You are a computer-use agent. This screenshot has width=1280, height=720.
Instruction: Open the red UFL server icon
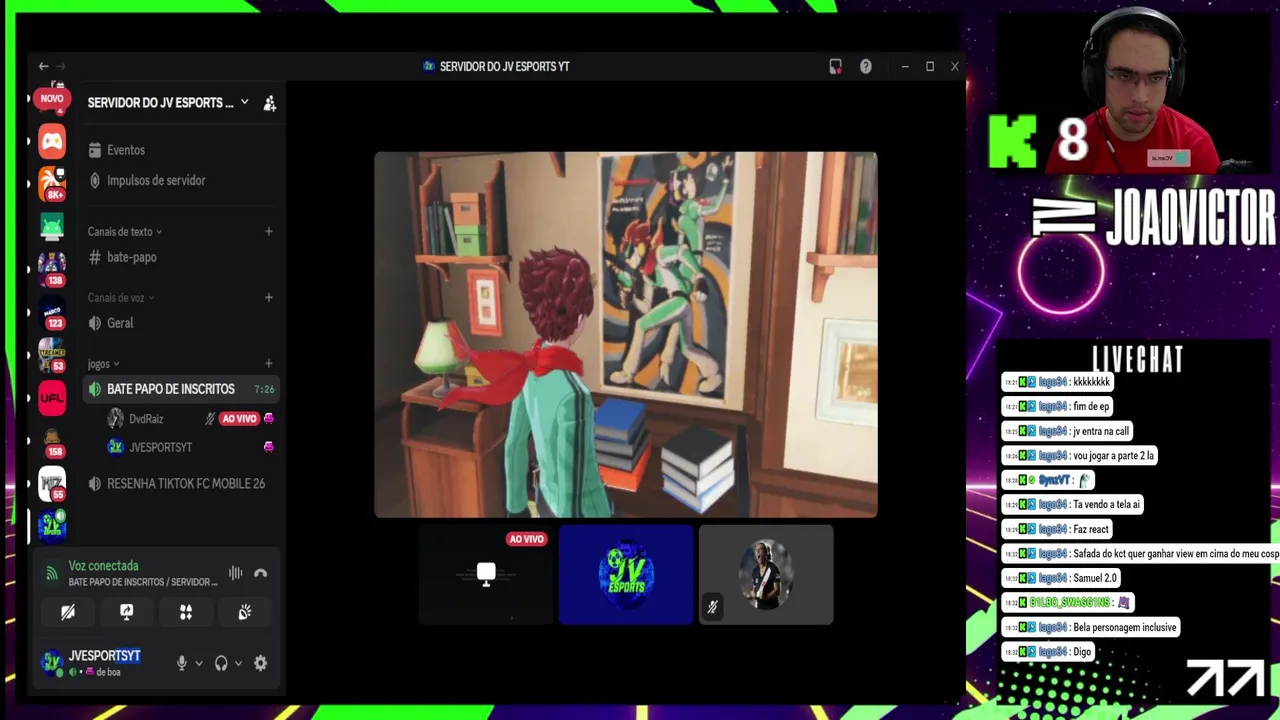[x=52, y=398]
